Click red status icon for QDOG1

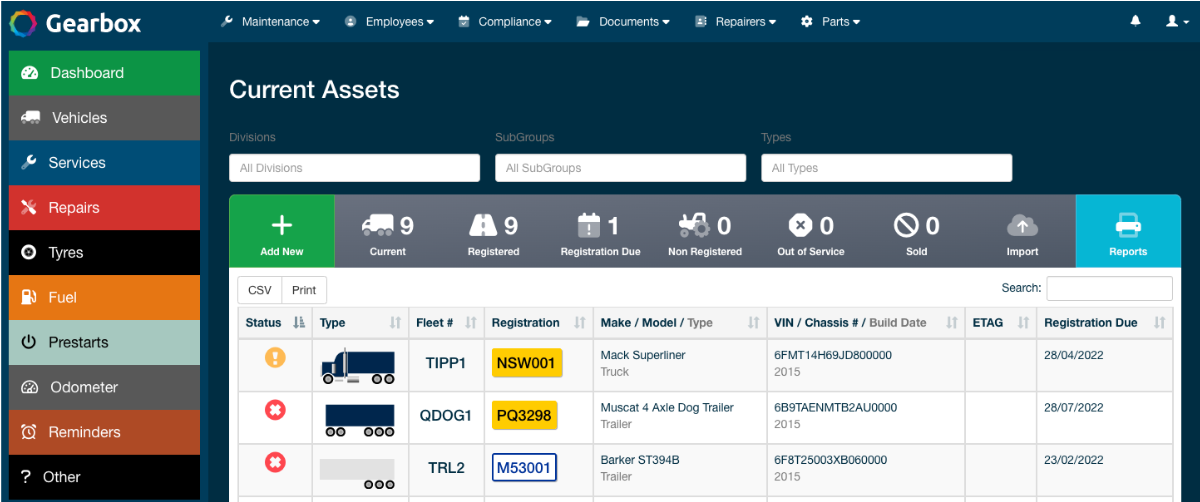click(275, 408)
